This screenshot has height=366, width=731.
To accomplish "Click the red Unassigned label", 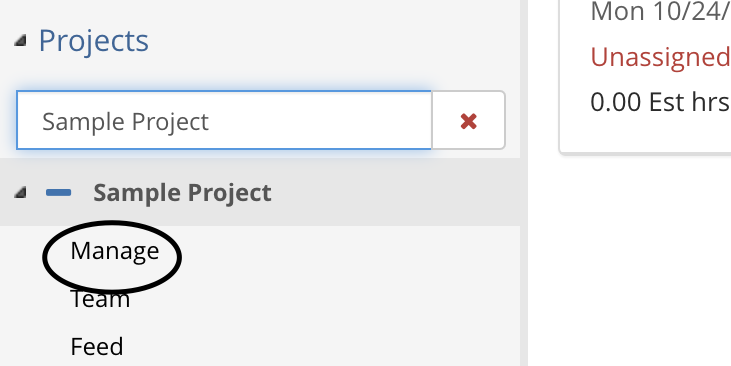I will tap(660, 57).
